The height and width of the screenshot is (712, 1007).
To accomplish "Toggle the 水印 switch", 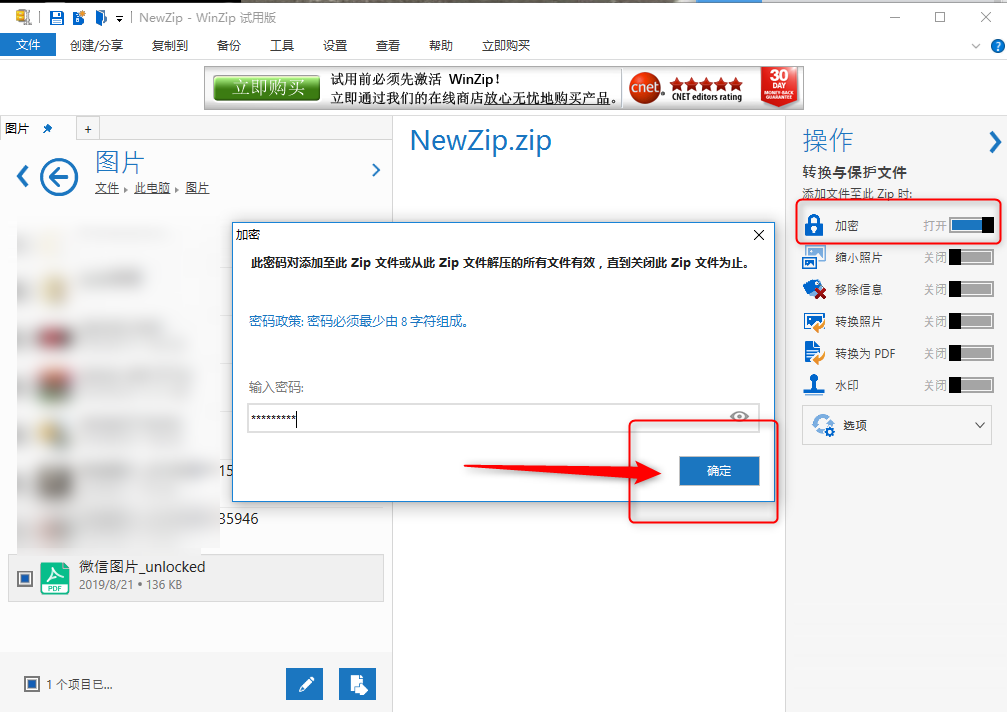I will (x=972, y=385).
